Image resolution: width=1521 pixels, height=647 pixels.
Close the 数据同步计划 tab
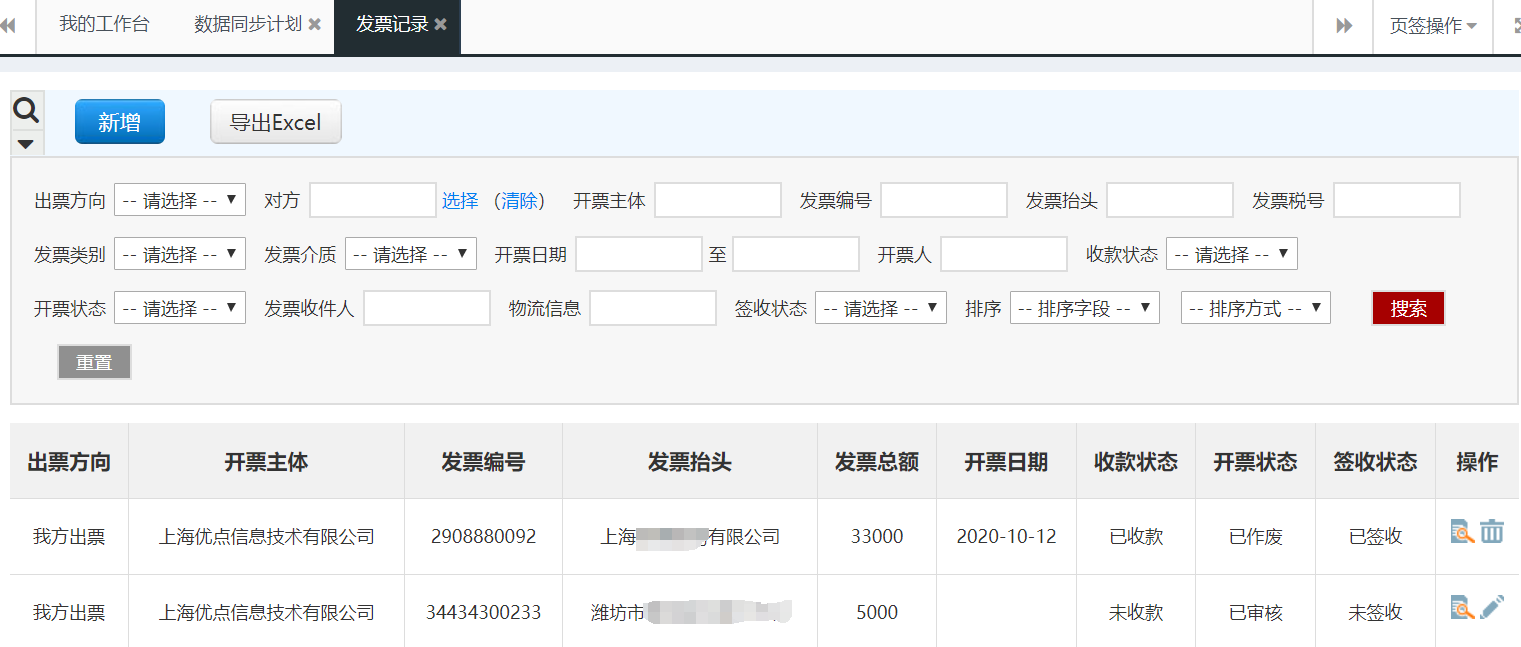click(314, 25)
